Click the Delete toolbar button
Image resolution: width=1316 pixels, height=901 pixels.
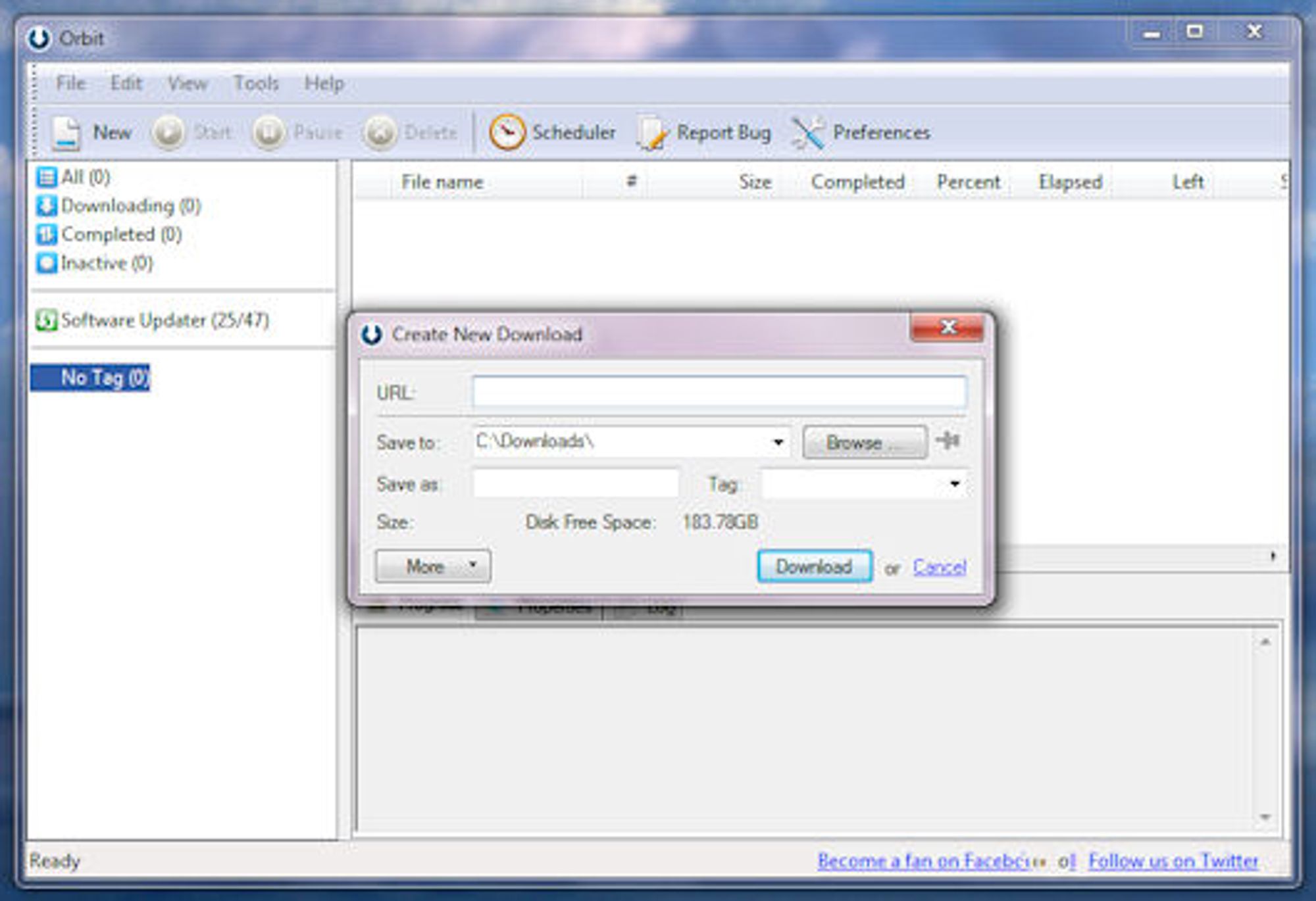click(411, 133)
